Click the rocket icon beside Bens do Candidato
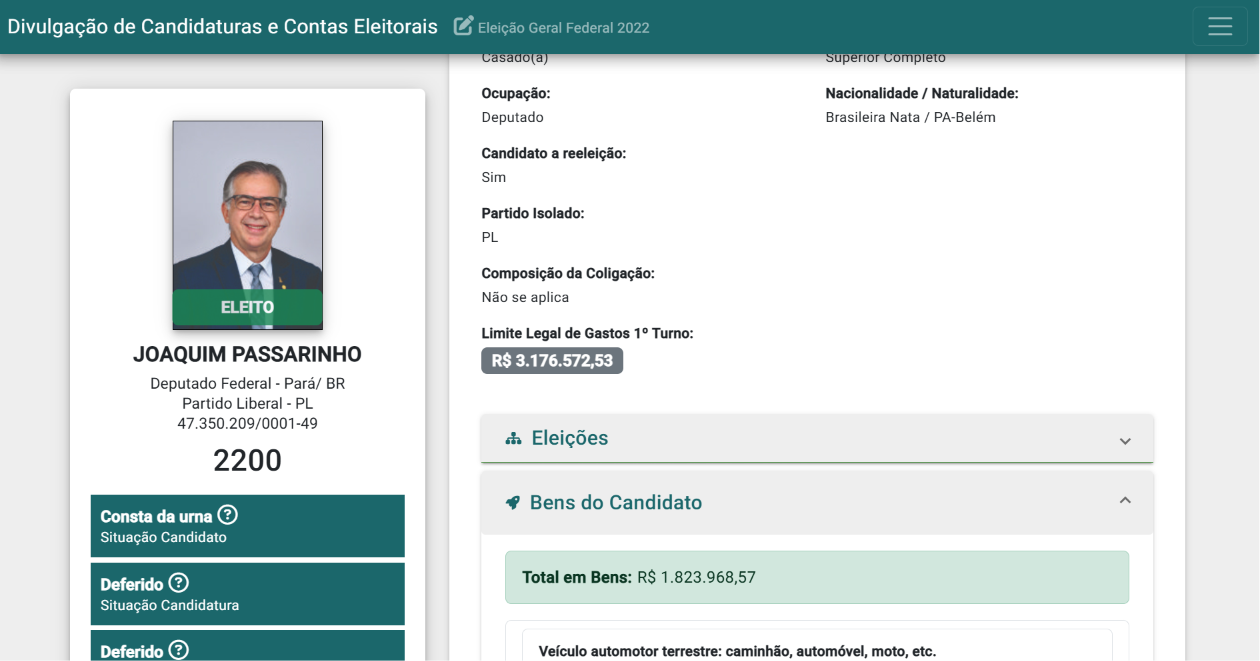 (x=513, y=503)
